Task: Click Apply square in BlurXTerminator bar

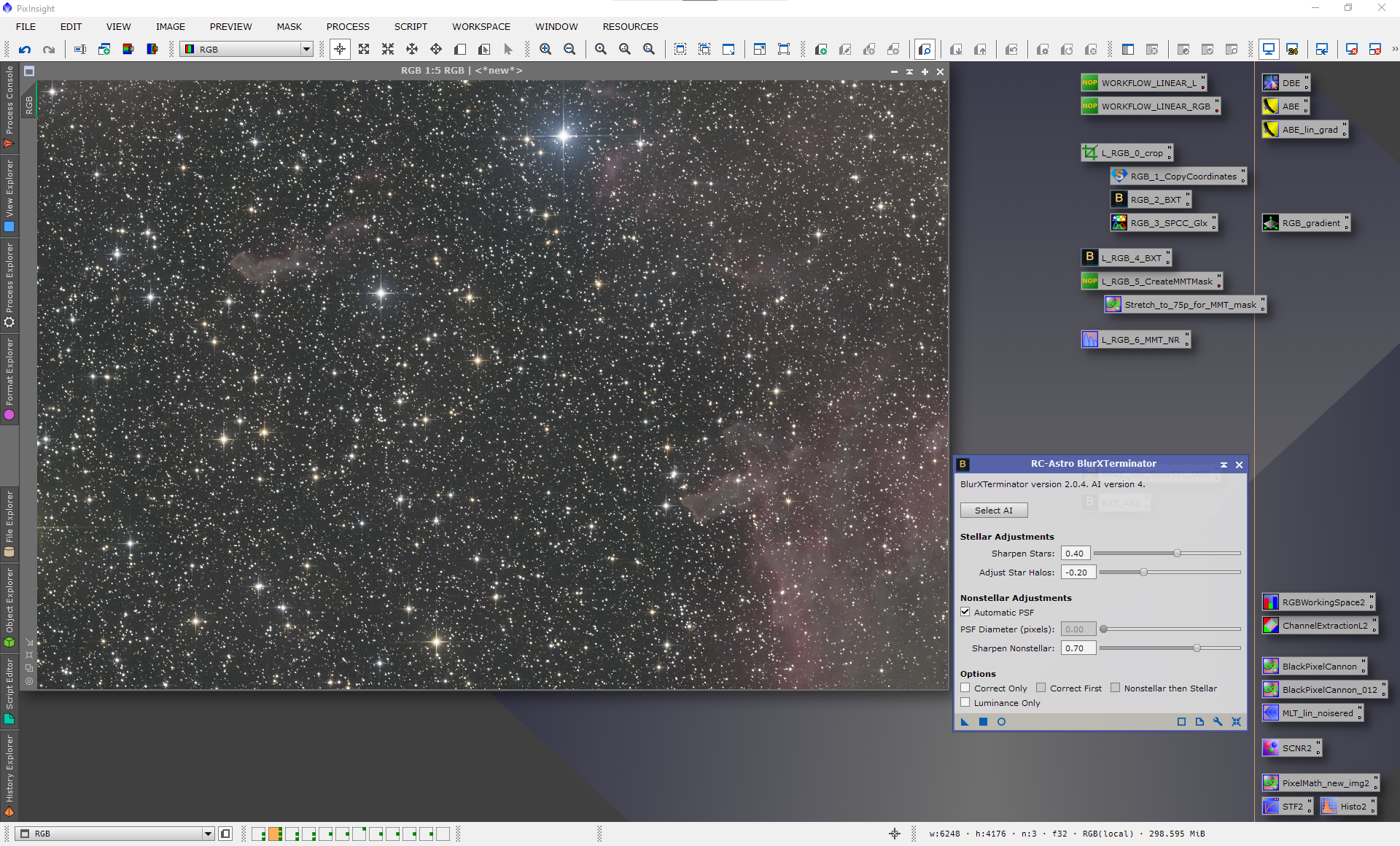Action: click(x=983, y=722)
